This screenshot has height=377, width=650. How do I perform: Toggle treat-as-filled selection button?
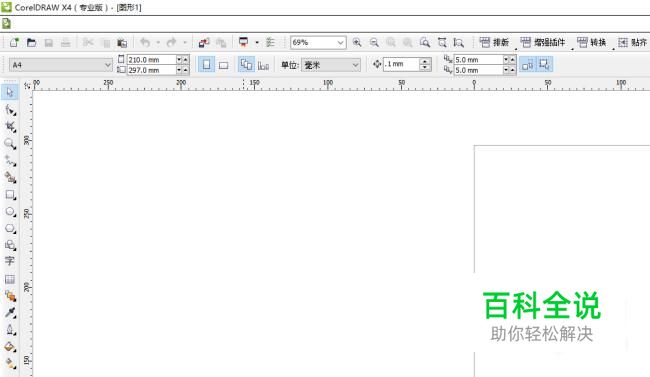(x=544, y=65)
